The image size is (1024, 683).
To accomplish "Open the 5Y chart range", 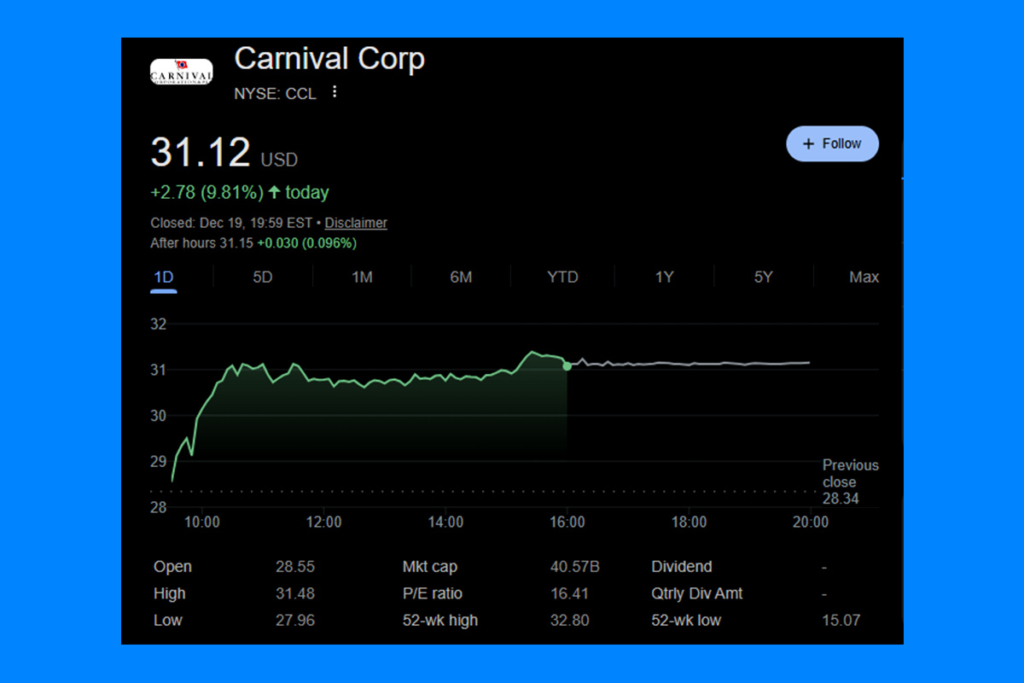I will 763,276.
